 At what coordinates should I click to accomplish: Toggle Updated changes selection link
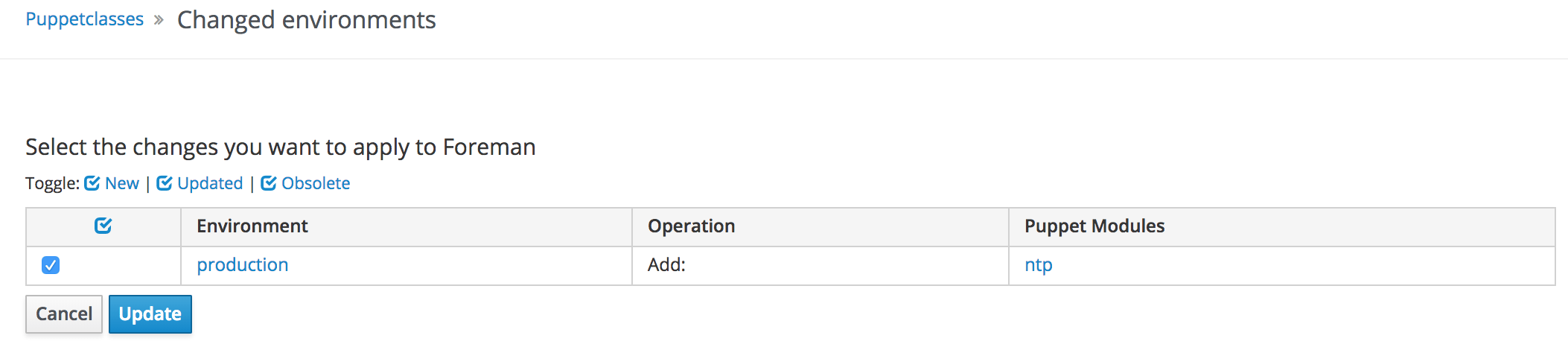click(210, 183)
